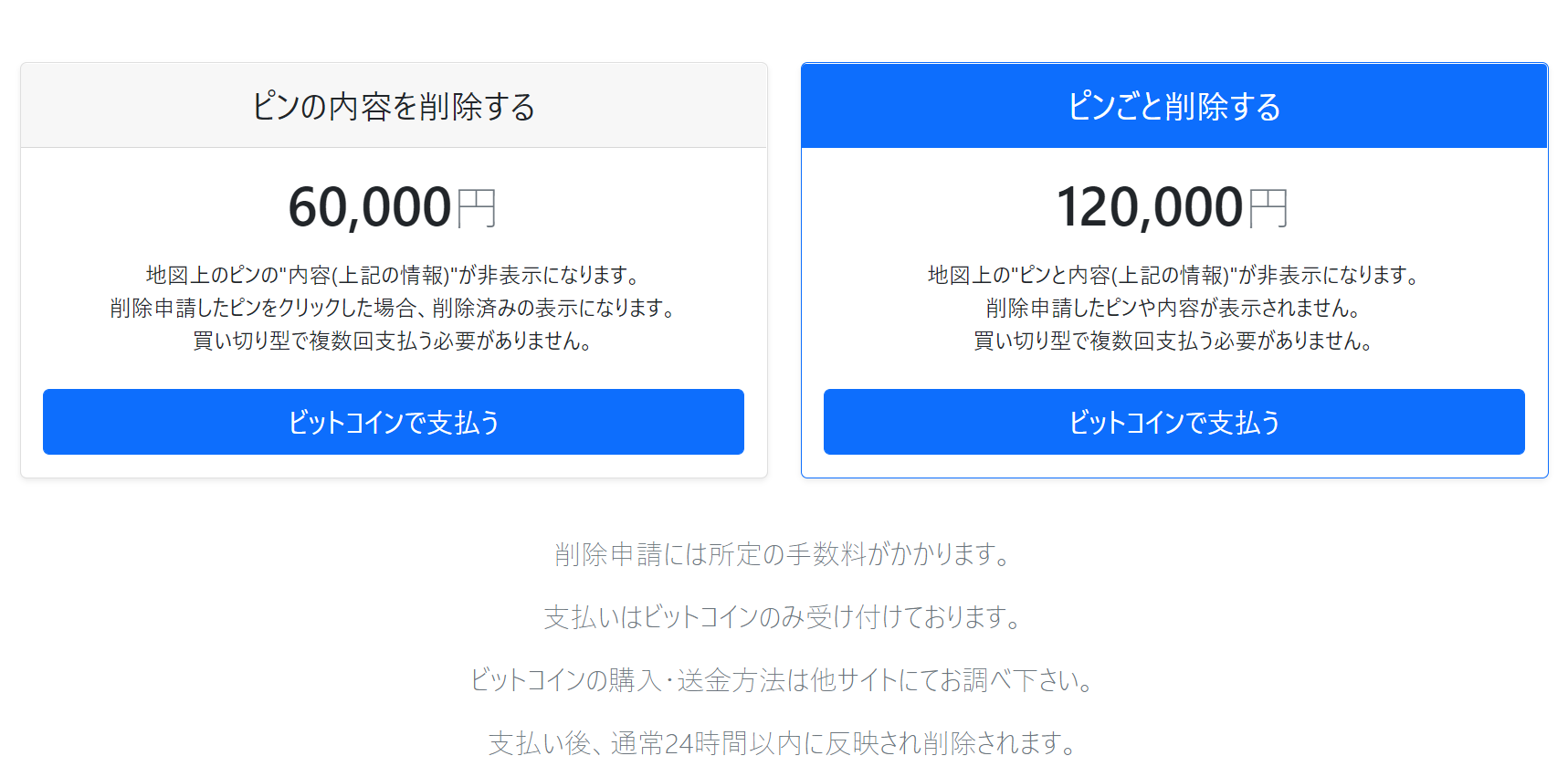
Task: Click the note starting ビットコインの購入・送金方法
Action: 784,680
